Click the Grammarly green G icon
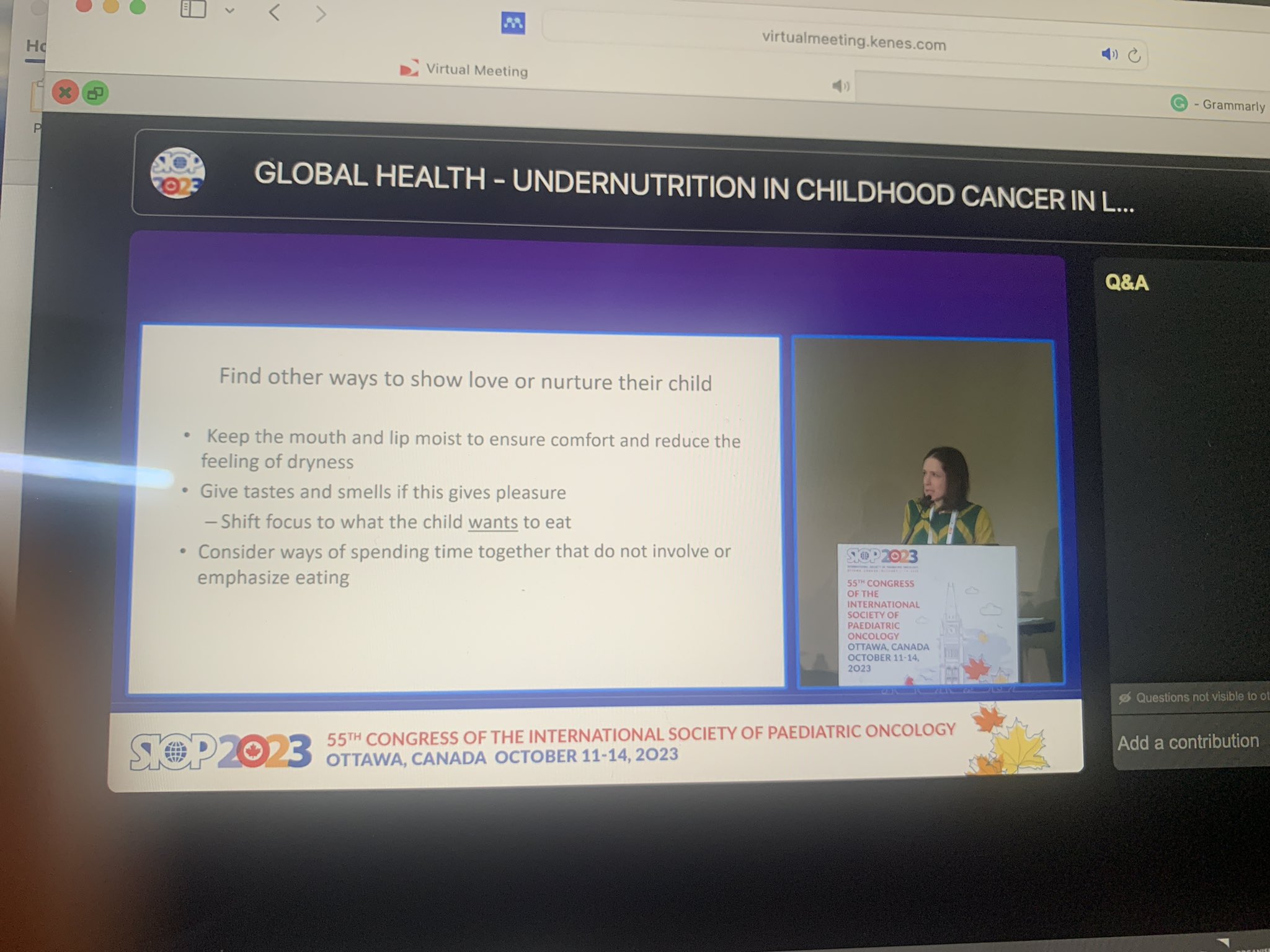This screenshot has width=1270, height=952. coord(1179,102)
